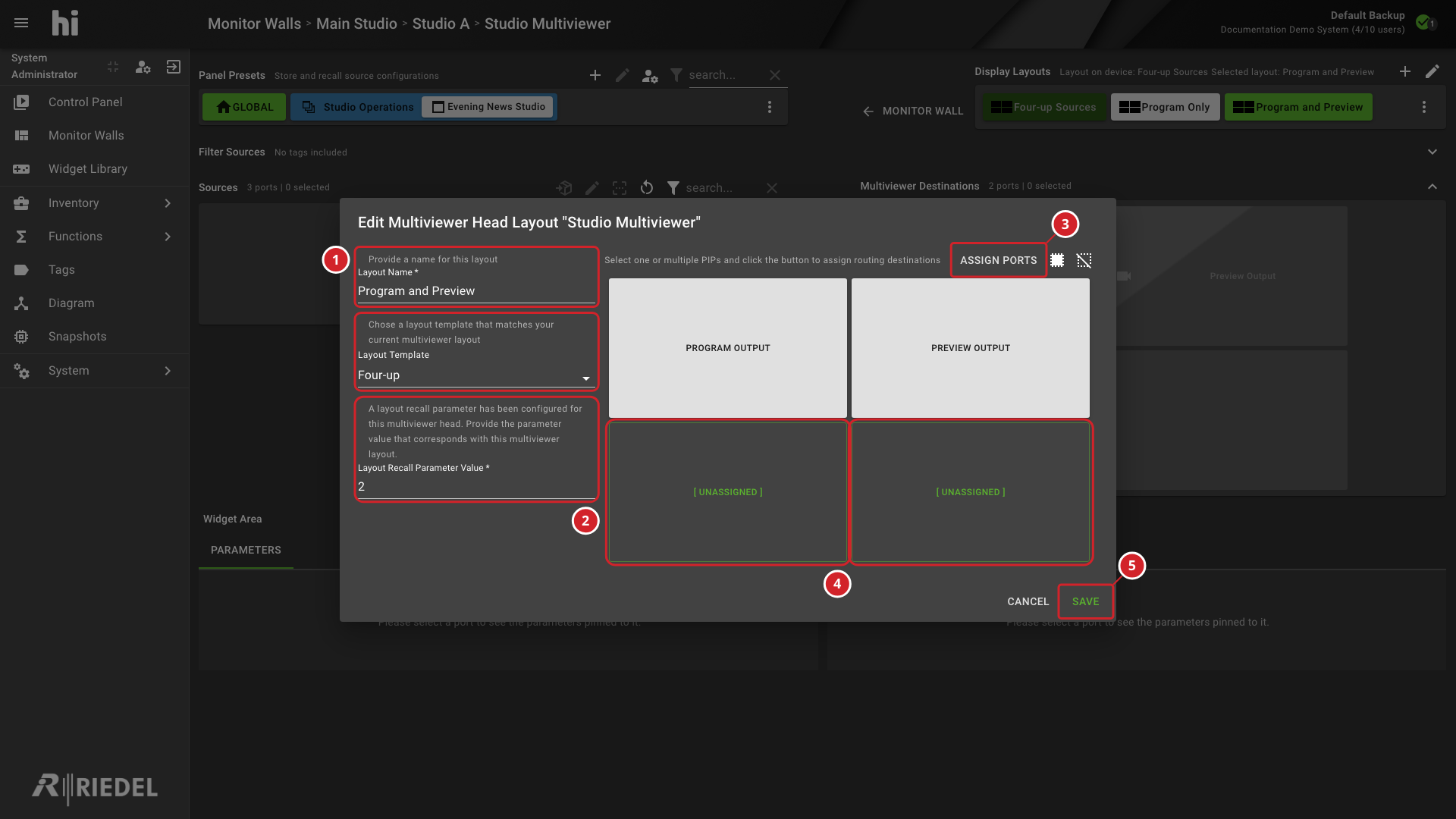Click the Layout Name input field
The image size is (1456, 819).
click(x=475, y=291)
